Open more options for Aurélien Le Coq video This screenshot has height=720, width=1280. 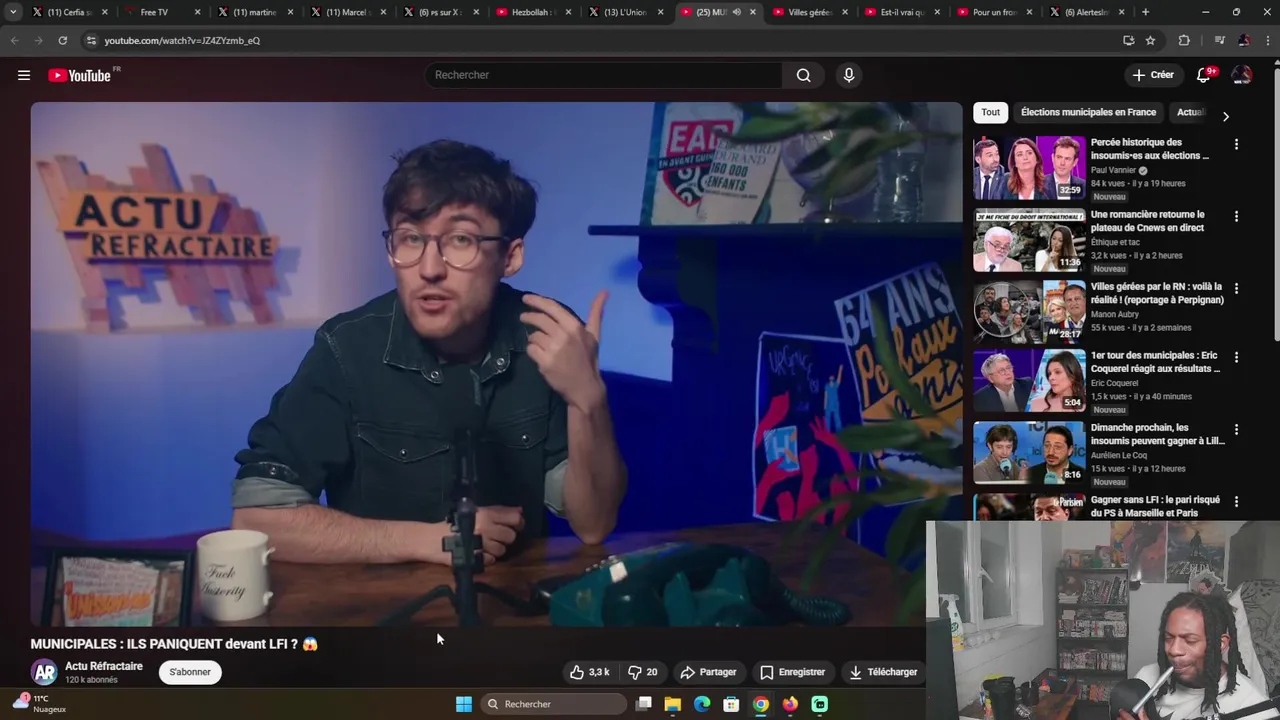coord(1236,429)
